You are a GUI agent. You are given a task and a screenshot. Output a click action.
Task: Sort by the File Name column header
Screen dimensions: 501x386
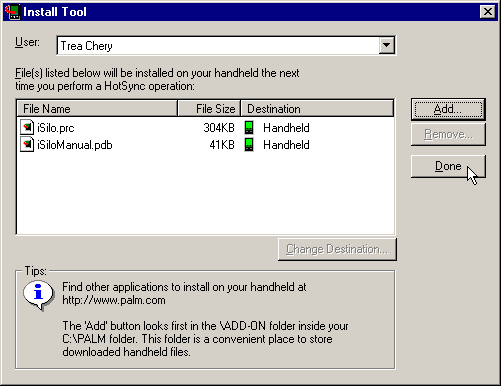97,109
